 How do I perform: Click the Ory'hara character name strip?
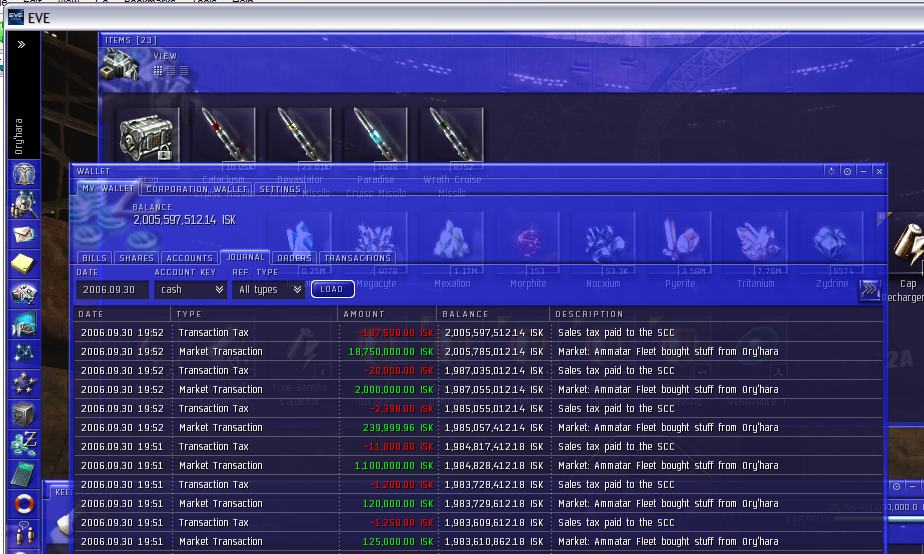pyautogui.click(x=18, y=136)
